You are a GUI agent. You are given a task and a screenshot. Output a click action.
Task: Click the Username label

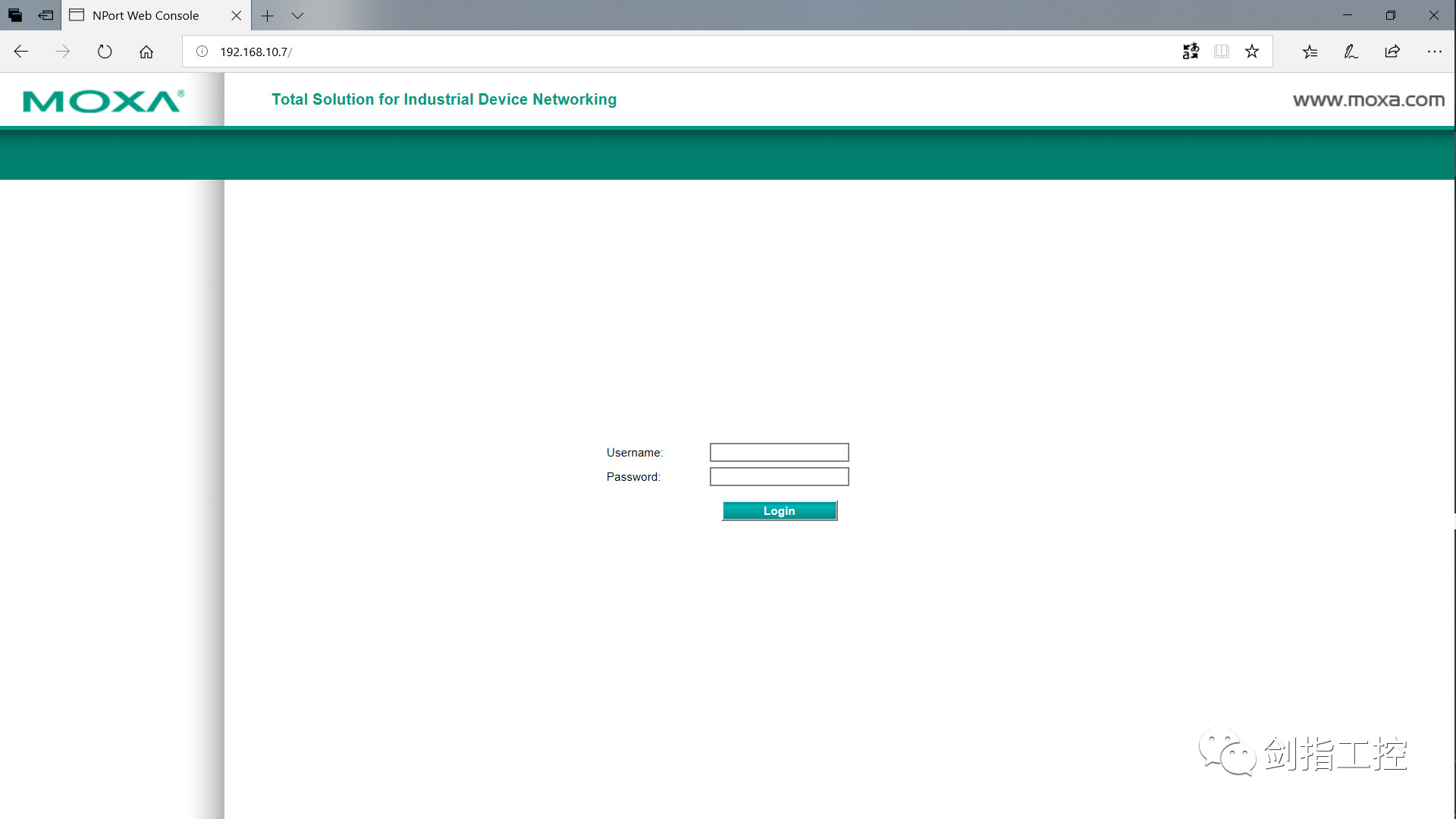[635, 453]
